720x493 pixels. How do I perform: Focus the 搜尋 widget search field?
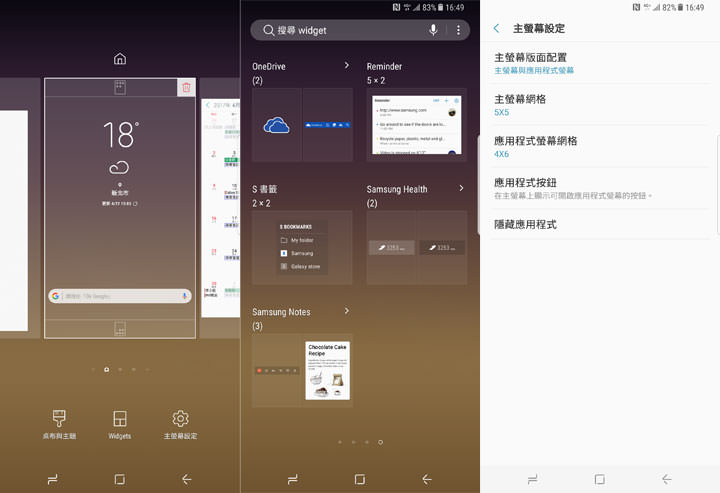(360, 30)
